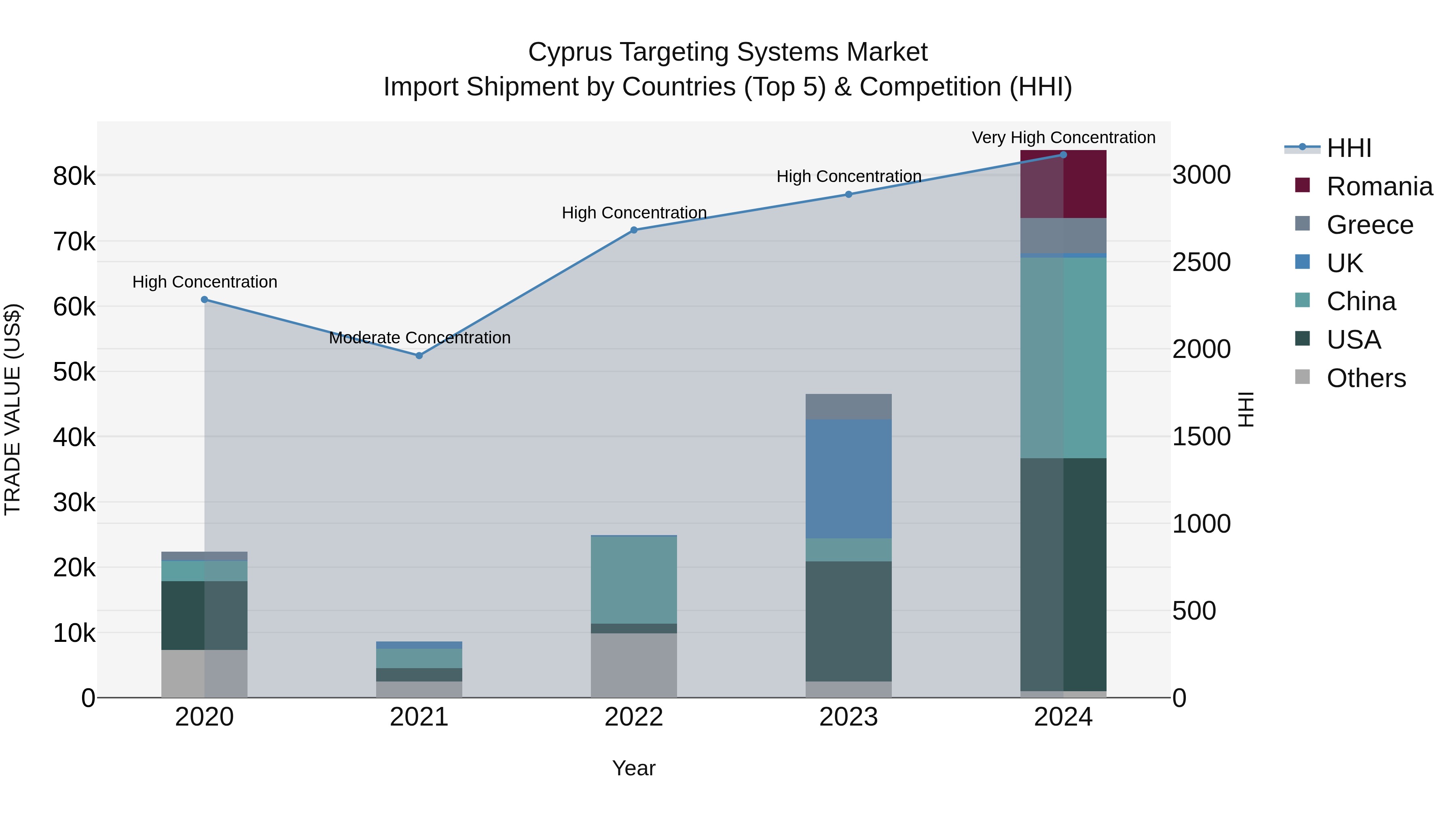Click the 2022 HHI data point

click(634, 230)
